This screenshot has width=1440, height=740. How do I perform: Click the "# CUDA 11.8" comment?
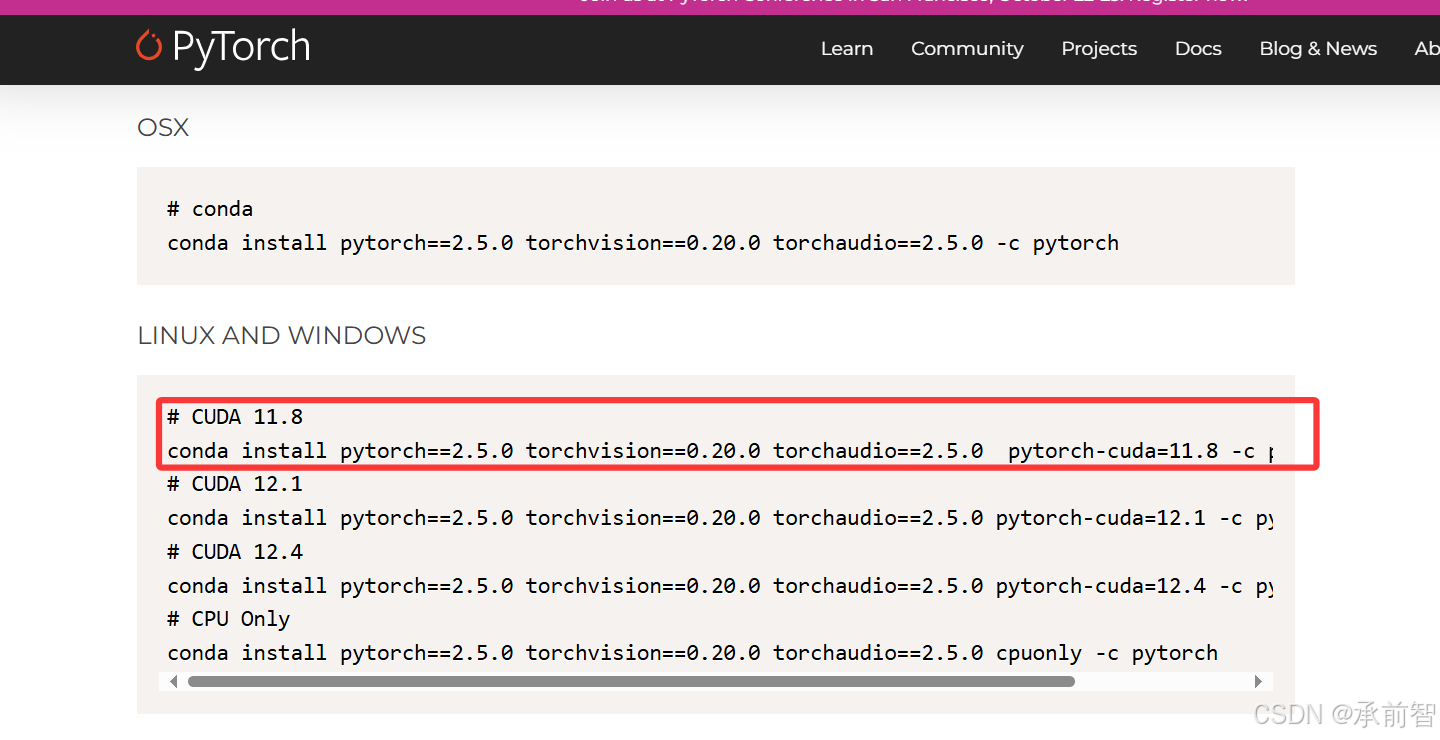[235, 417]
